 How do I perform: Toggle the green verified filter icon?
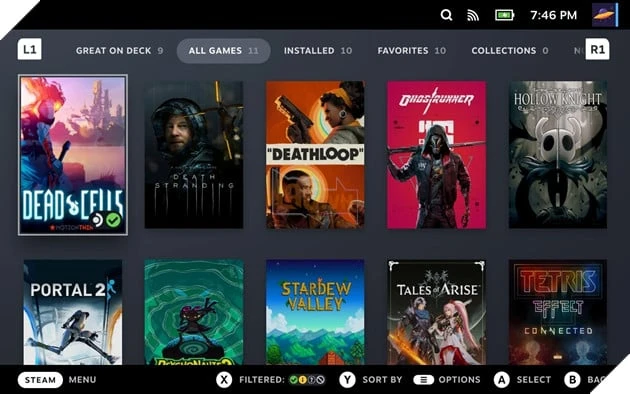click(x=294, y=380)
